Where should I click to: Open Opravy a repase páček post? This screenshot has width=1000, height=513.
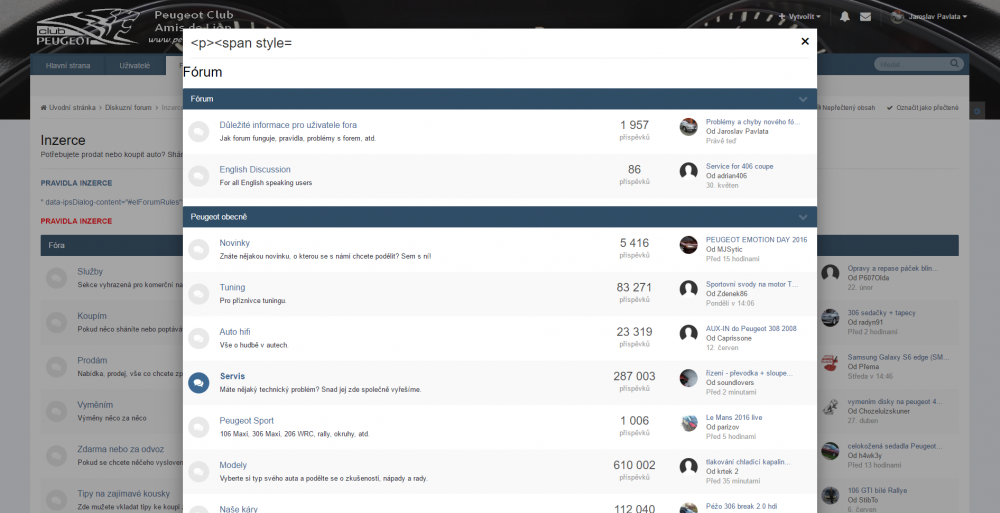pos(893,269)
